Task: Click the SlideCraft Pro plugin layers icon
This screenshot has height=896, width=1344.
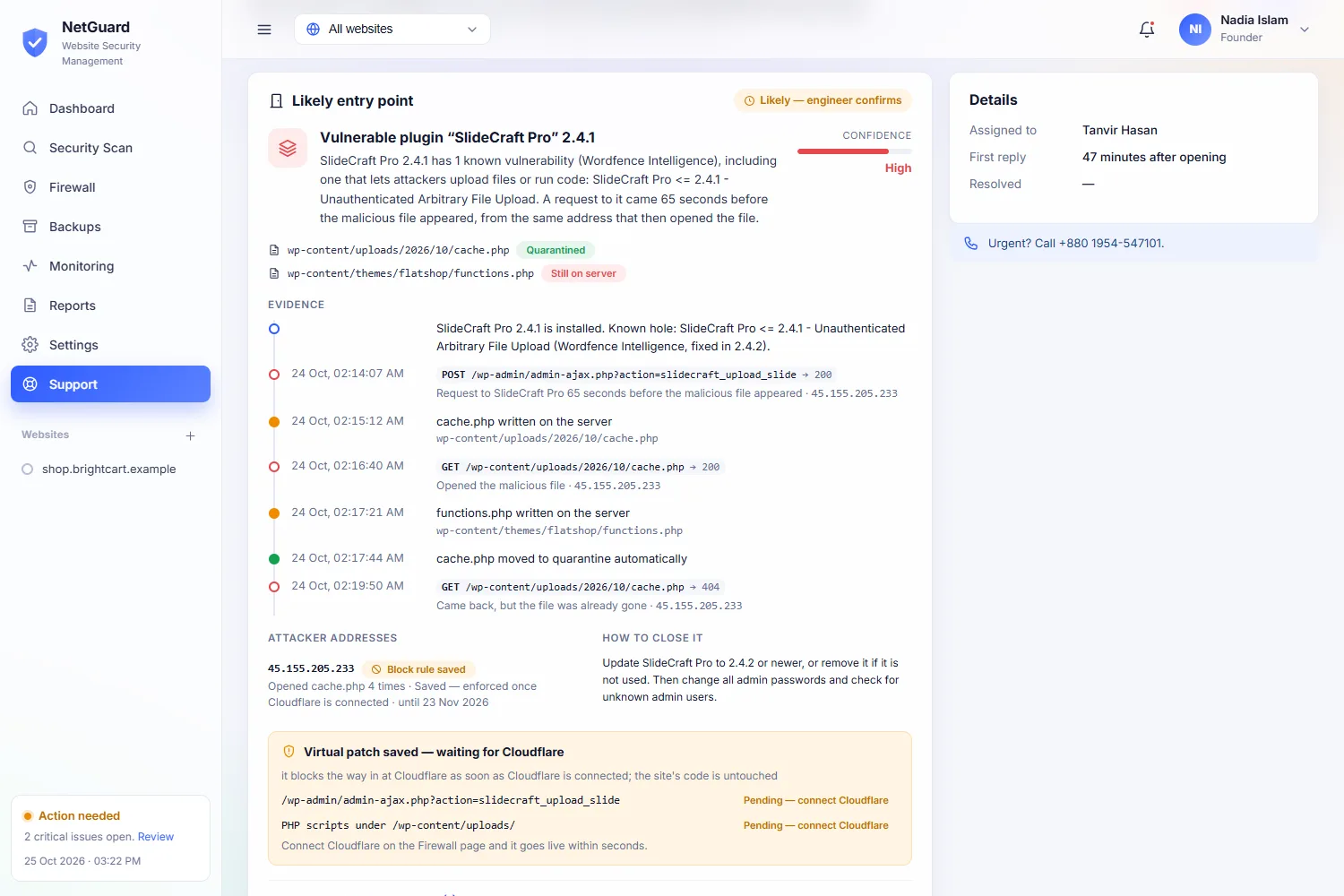Action: tap(288, 149)
